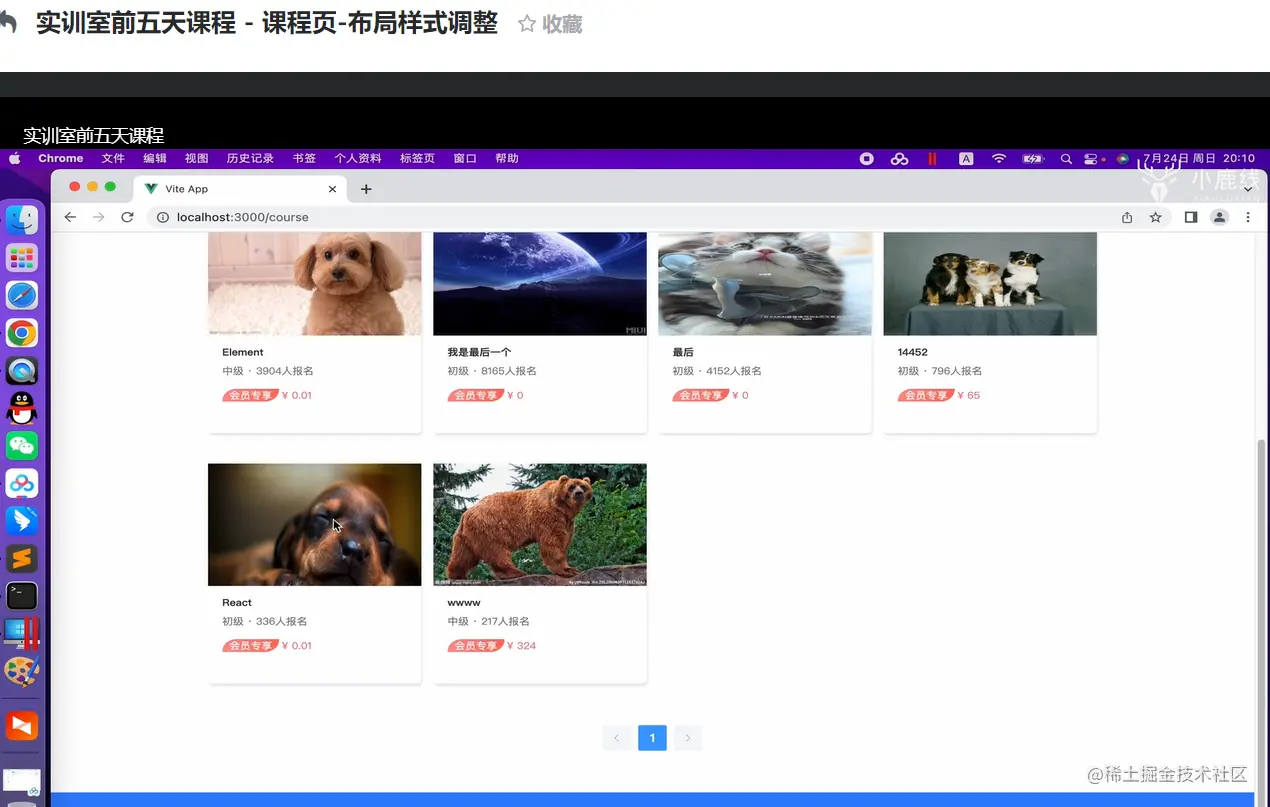Click the browser back arrow

(70, 217)
